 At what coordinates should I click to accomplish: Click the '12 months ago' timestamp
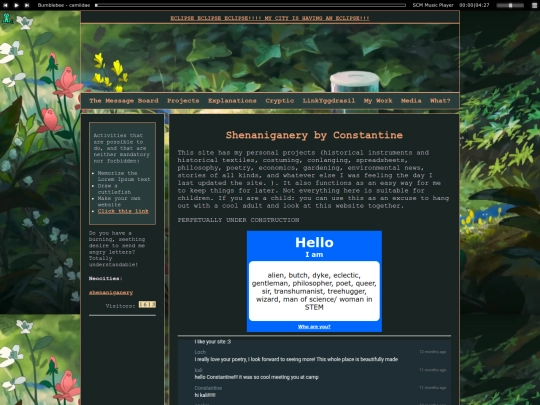pyautogui.click(x=433, y=352)
